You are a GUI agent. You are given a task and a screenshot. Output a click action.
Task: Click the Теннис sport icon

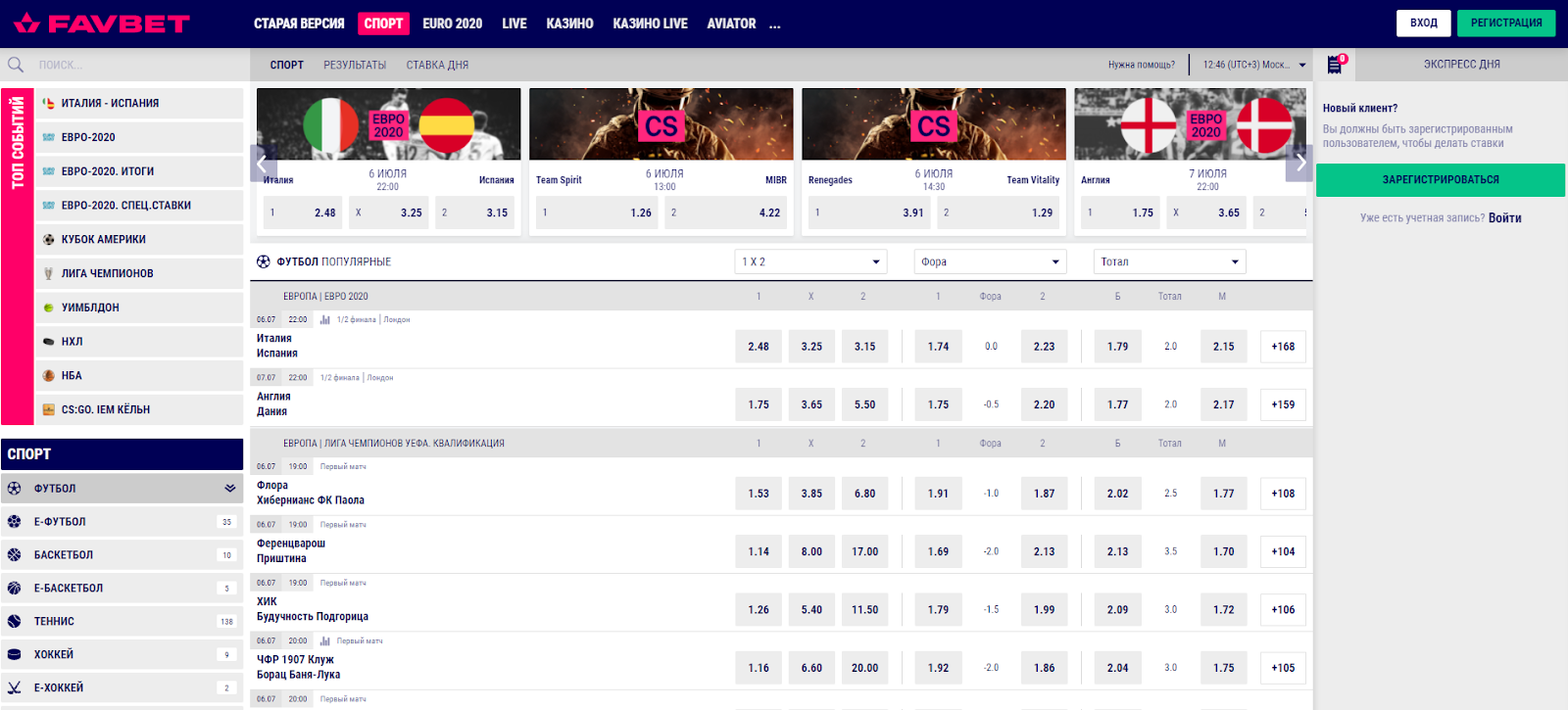(x=14, y=621)
